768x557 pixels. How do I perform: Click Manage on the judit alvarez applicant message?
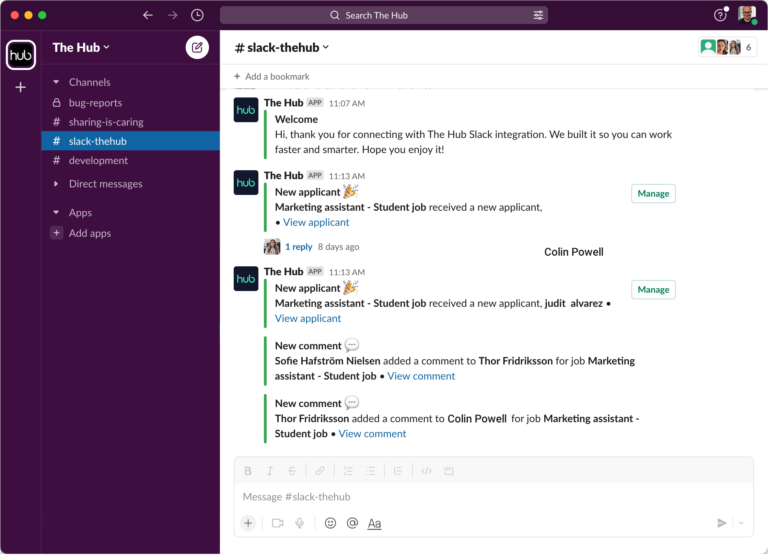point(653,290)
